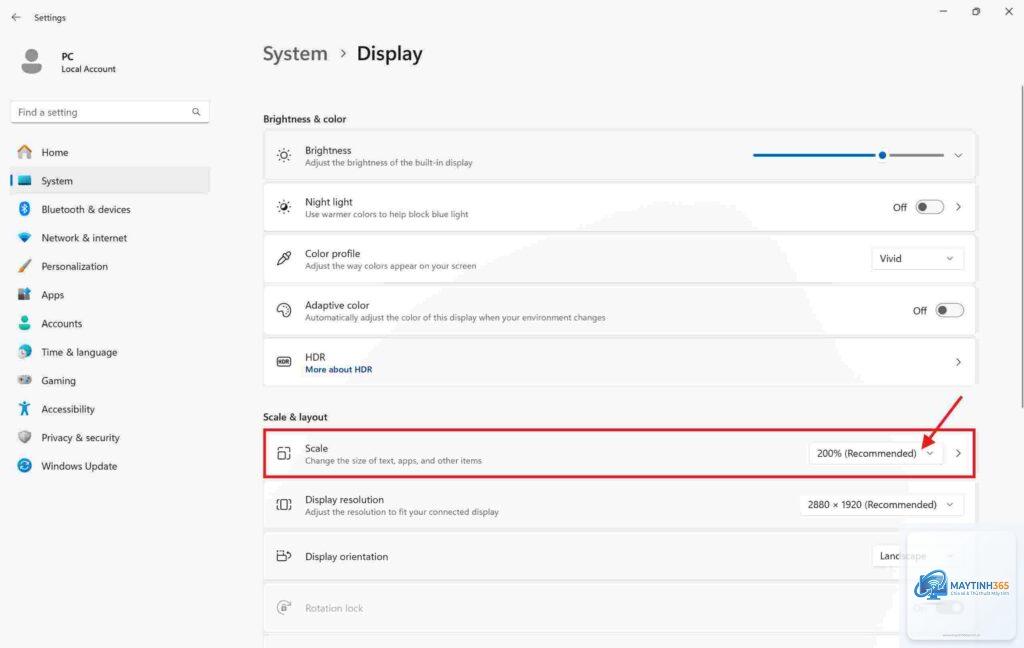This screenshot has width=1024, height=648.
Task: Open Privacy & security settings
Action: coord(80,438)
